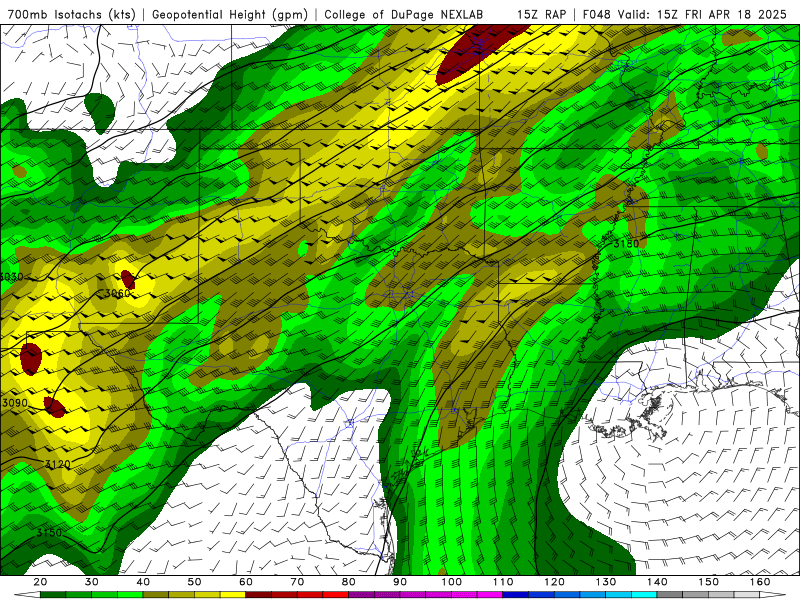This screenshot has width=800, height=600.
Task: Click the 30 value on the color scale
Action: point(92,582)
